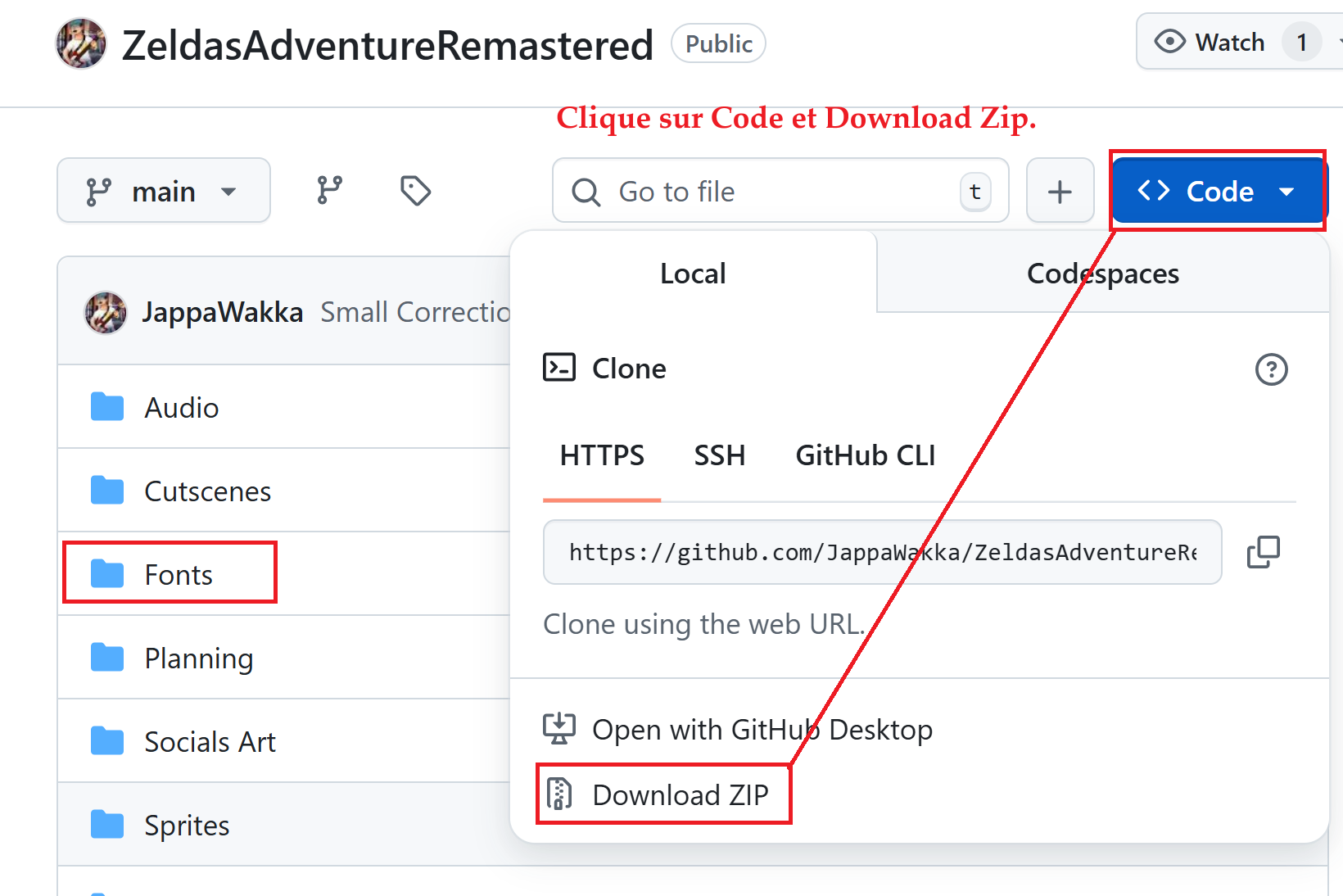This screenshot has width=1343, height=896.
Task: Switch to the Codespaces tab
Action: pos(1102,274)
